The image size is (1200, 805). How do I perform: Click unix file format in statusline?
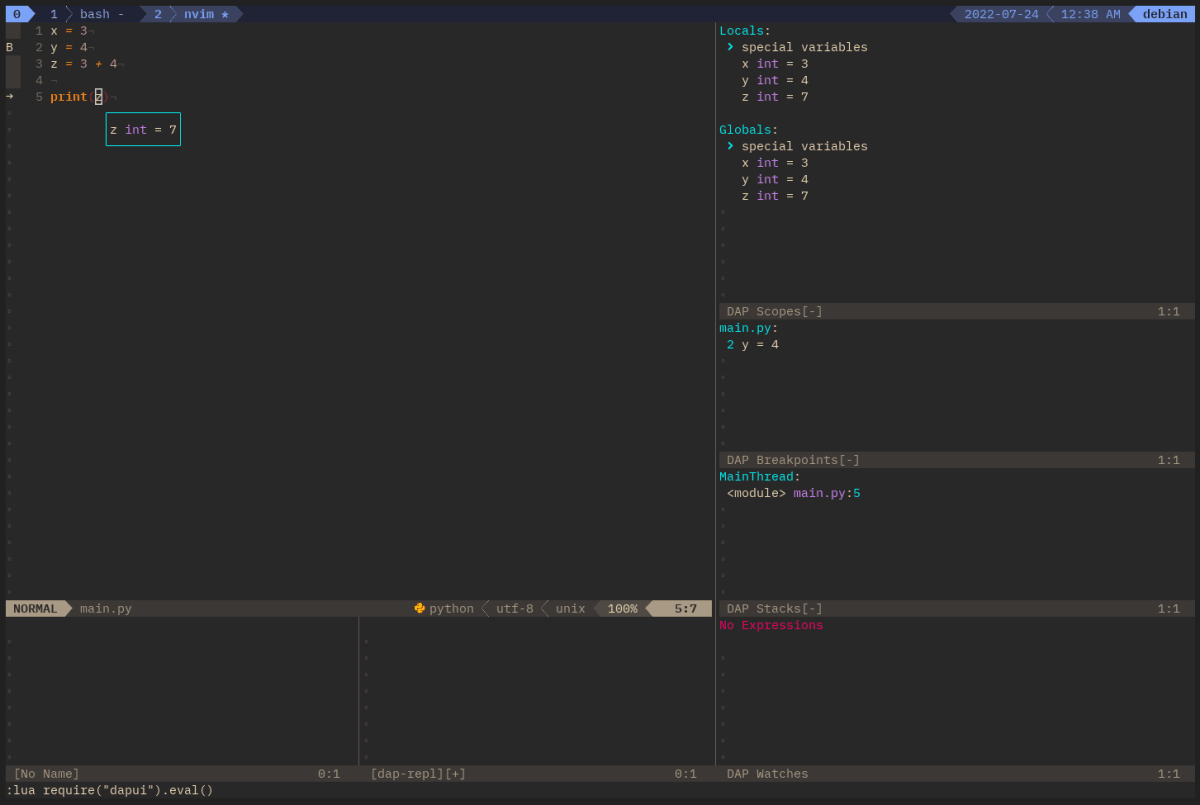point(571,608)
